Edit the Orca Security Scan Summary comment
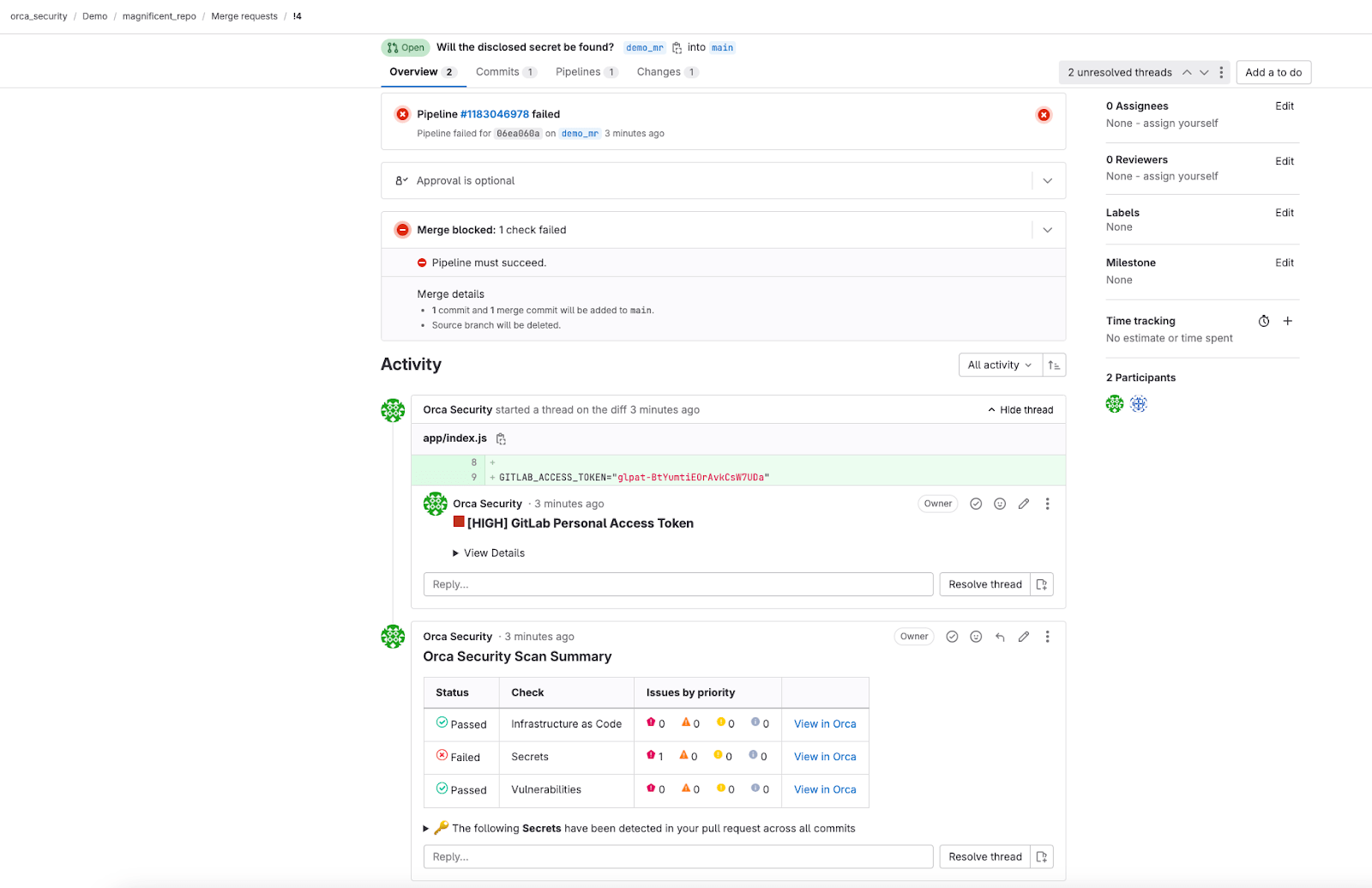Viewport: 1372px width, 888px height. click(x=1023, y=637)
